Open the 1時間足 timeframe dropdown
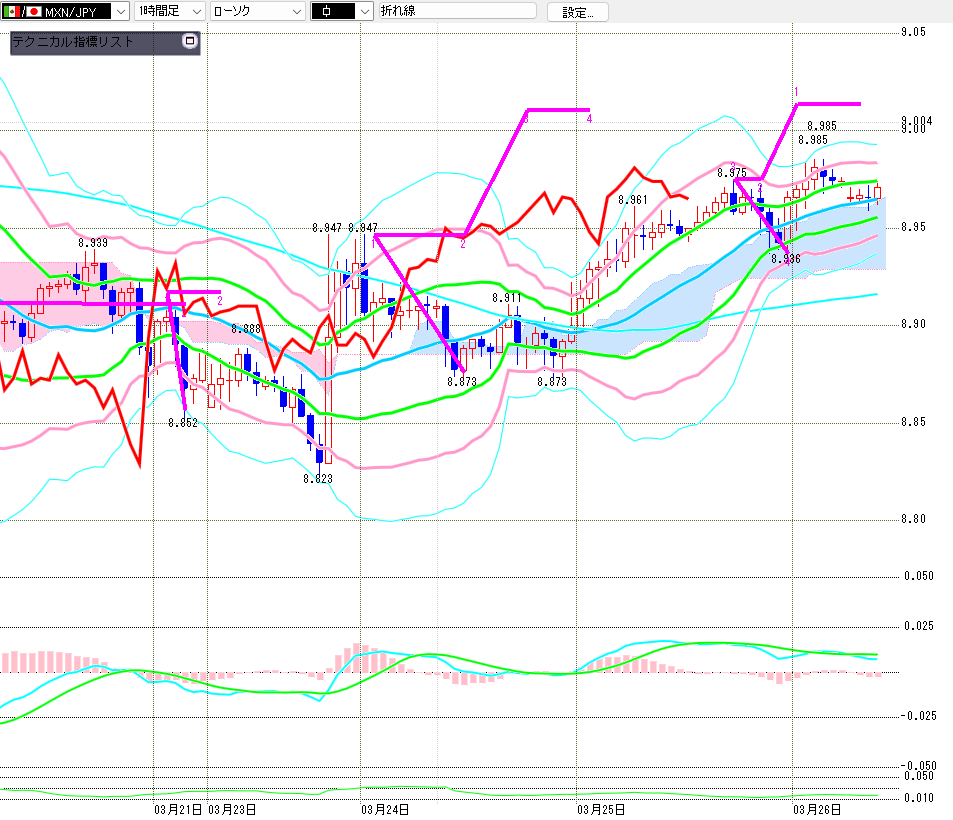The image size is (953, 820). (x=195, y=12)
